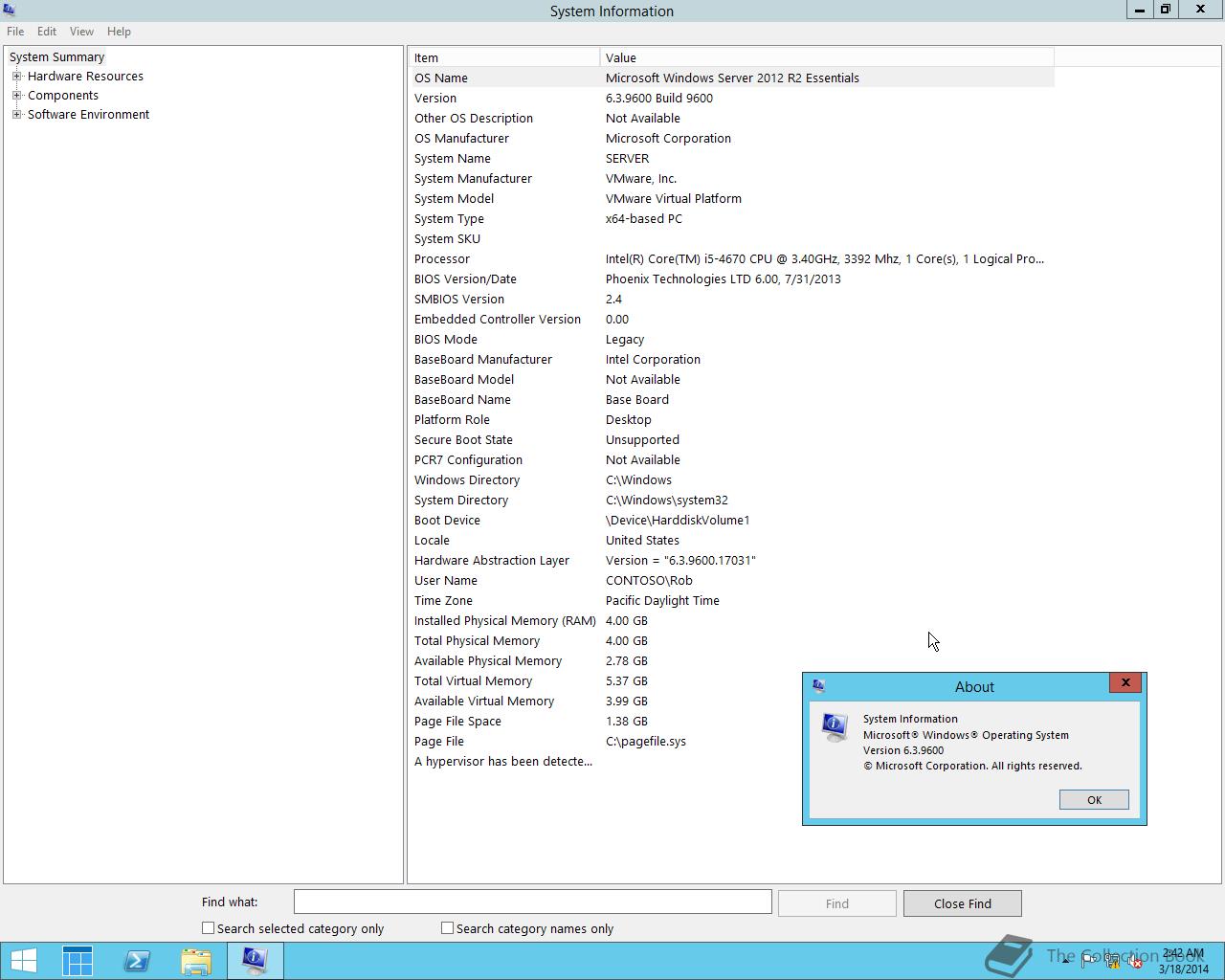Open the Edit menu
The height and width of the screenshot is (980, 1225).
tap(46, 31)
